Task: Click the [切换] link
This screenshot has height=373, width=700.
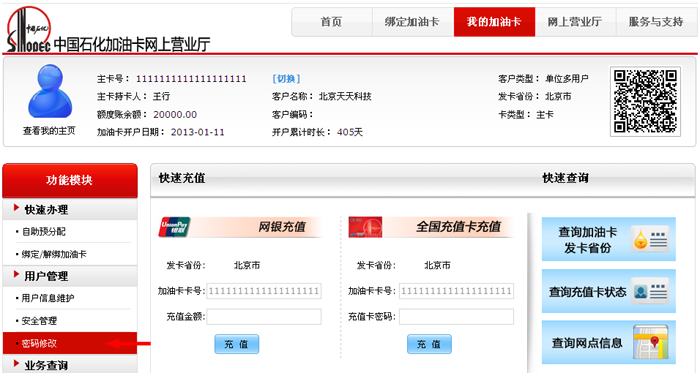Action: coord(286,79)
